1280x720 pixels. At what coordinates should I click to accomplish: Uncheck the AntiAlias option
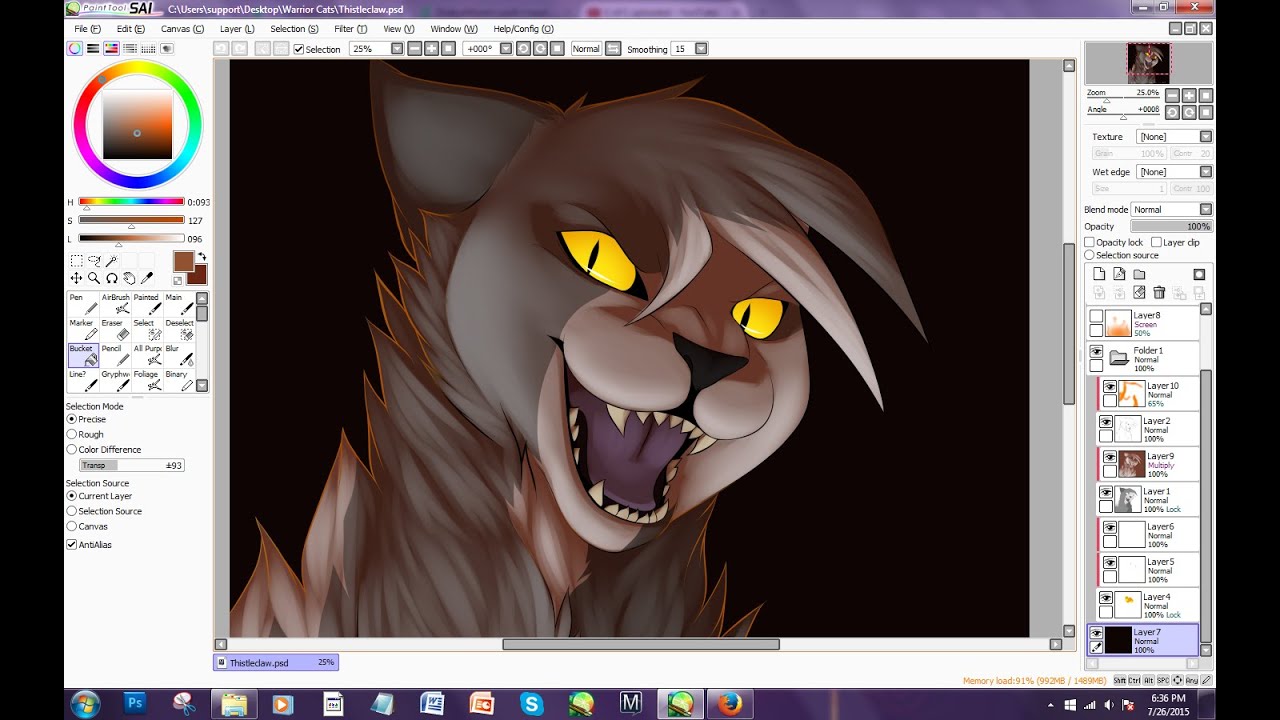click(72, 545)
